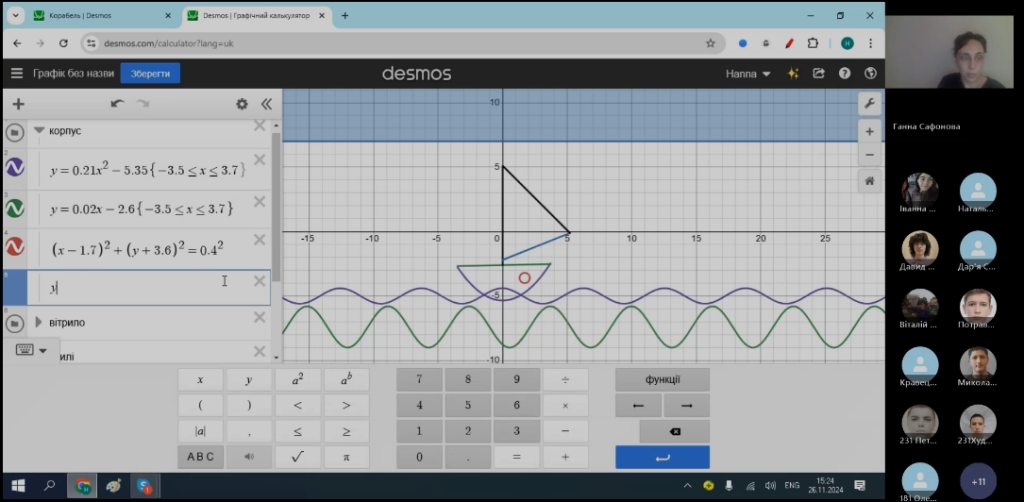Open the help question mark
The width and height of the screenshot is (1024, 502).
tap(844, 74)
